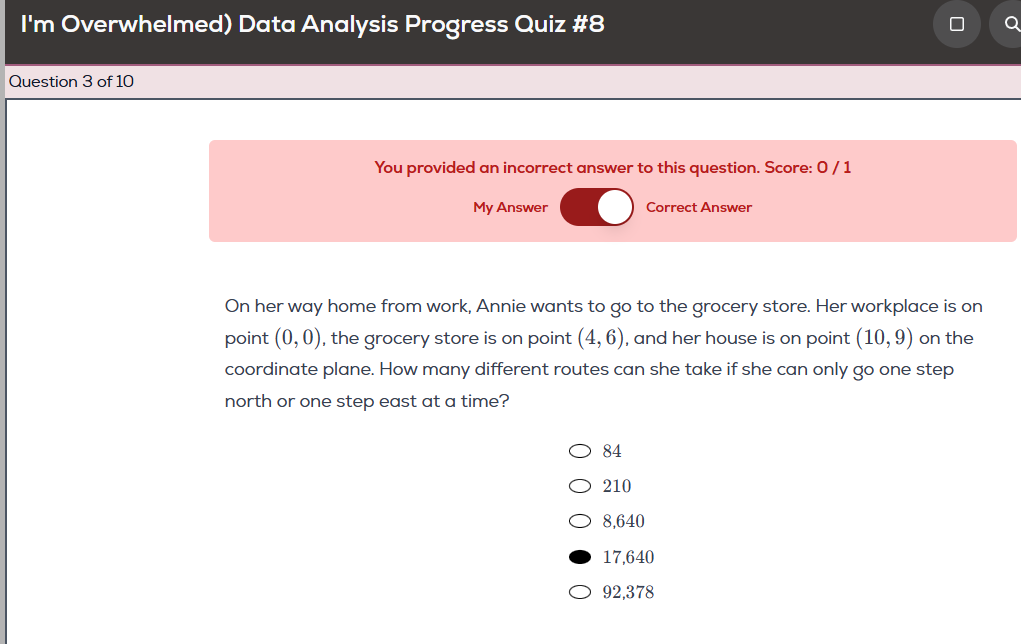1021x644 pixels.
Task: Pick the 8,640 radio button
Action: click(579, 521)
